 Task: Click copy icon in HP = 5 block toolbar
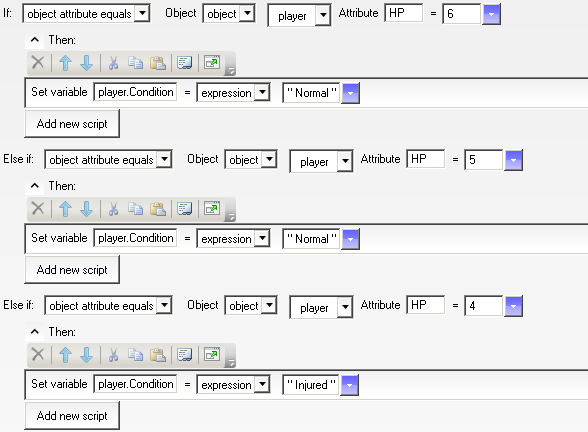pos(135,208)
